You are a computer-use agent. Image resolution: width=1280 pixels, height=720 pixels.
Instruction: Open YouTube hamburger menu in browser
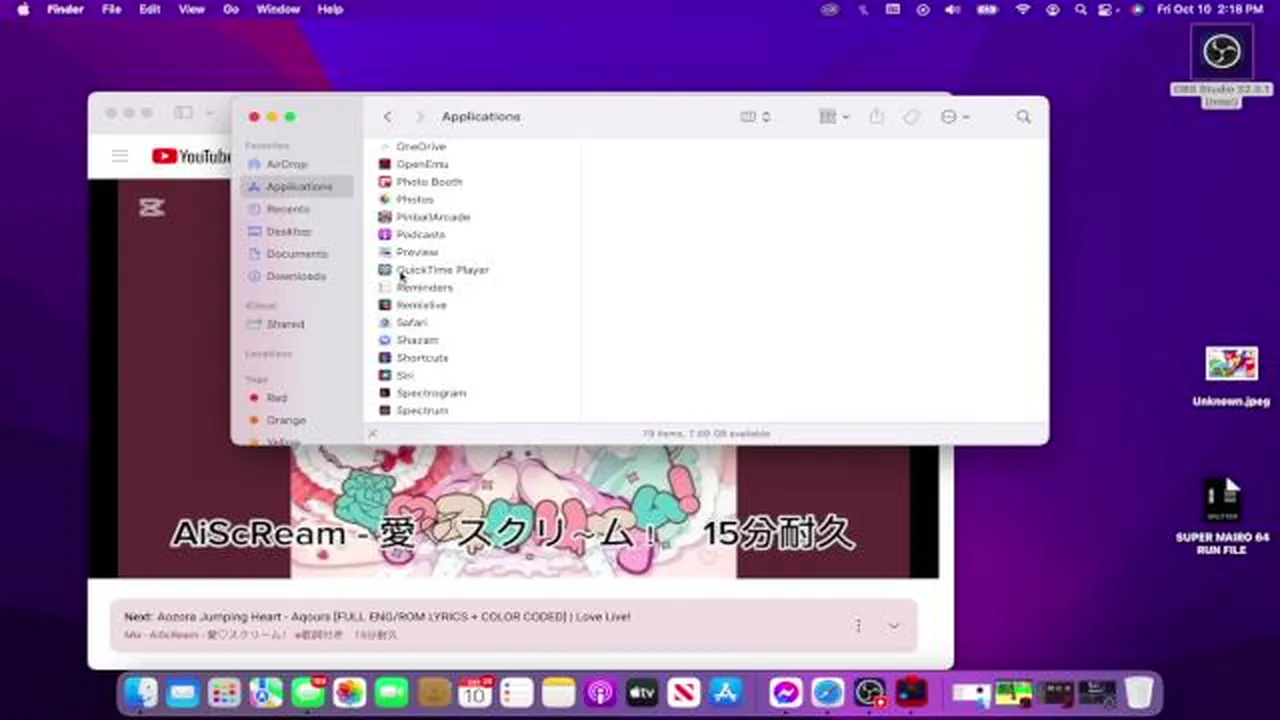click(x=120, y=156)
